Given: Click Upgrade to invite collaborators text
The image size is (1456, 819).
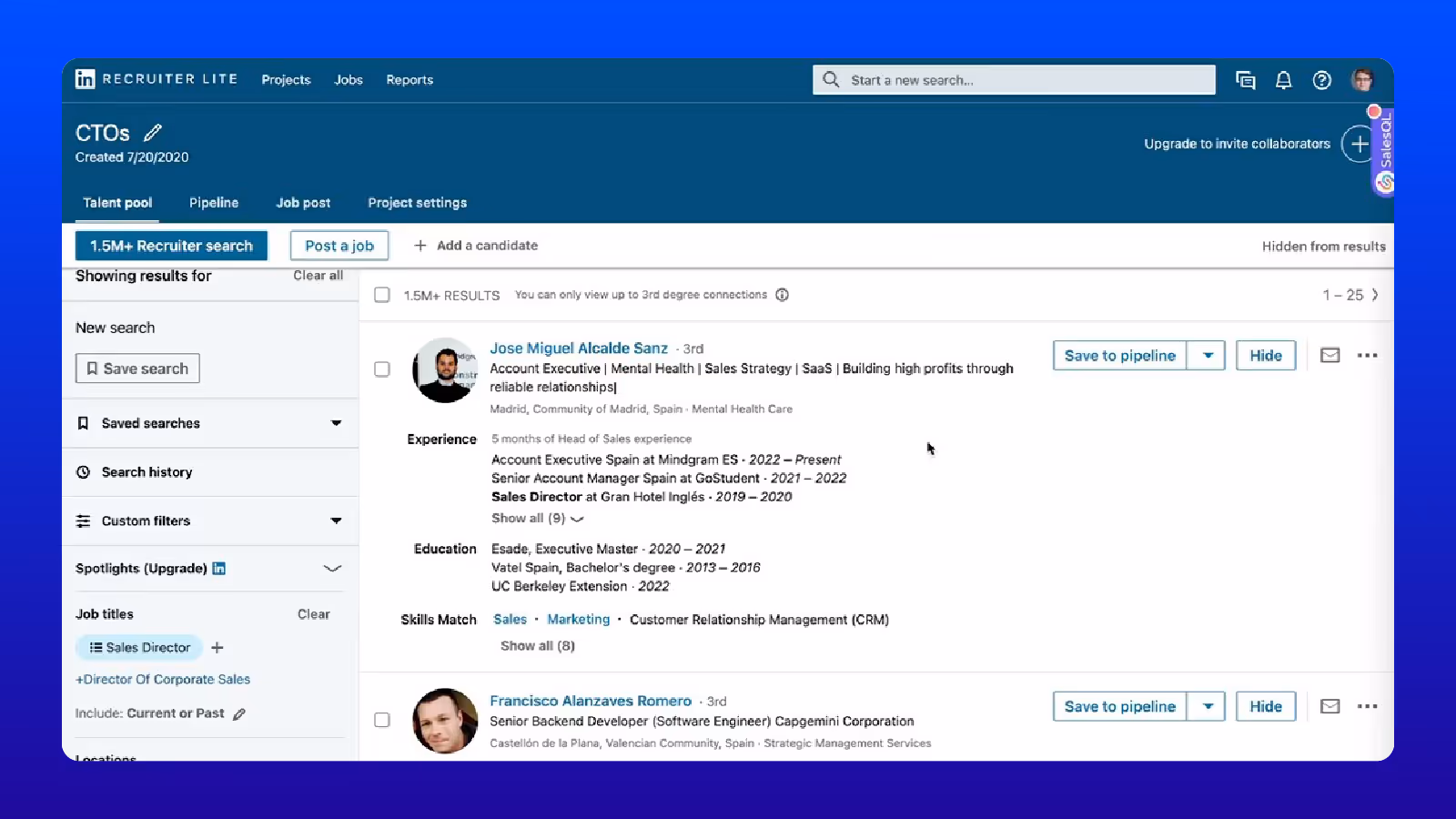Looking at the screenshot, I should (1237, 144).
